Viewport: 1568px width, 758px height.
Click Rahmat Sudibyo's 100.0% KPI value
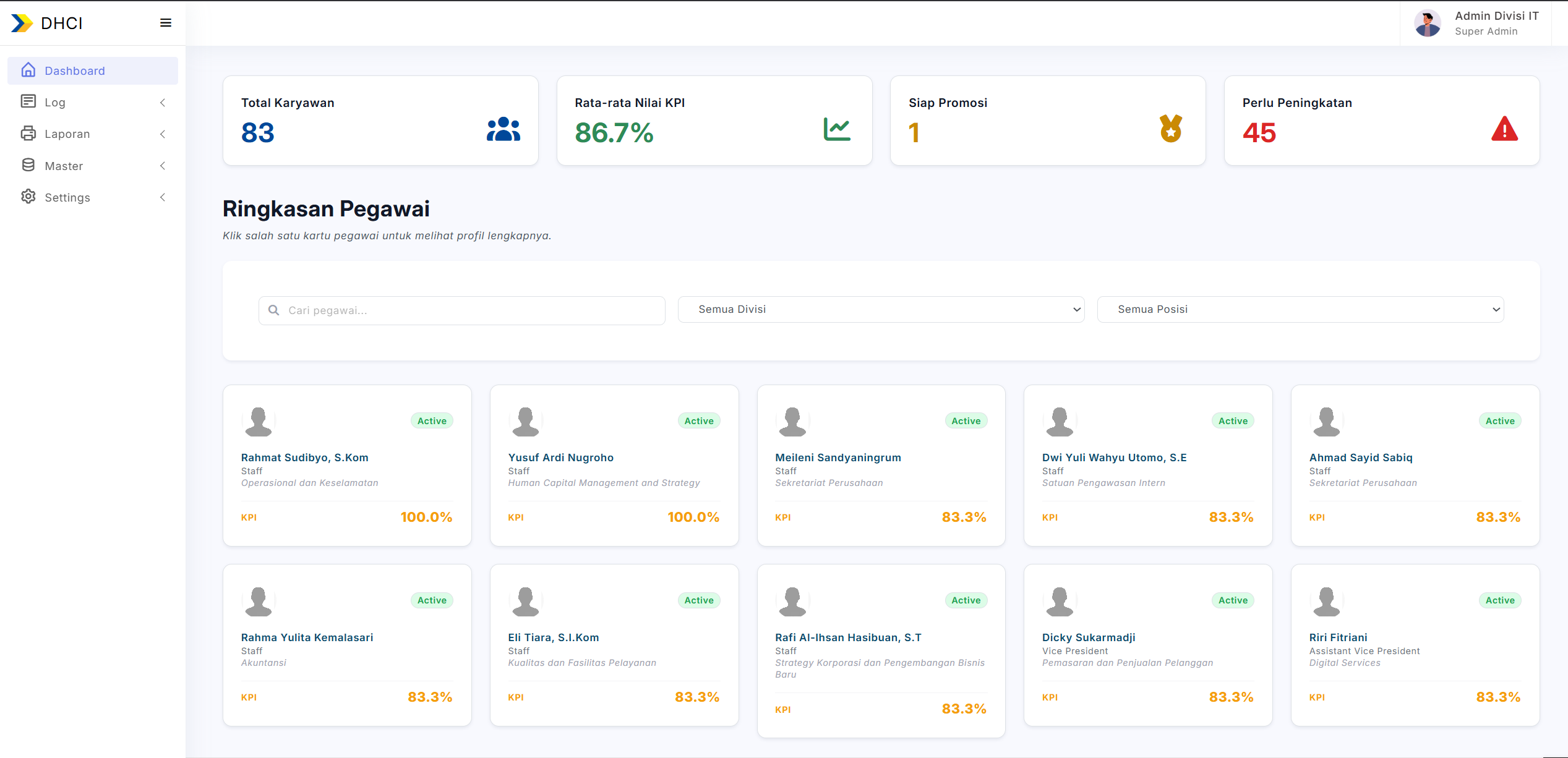[426, 517]
